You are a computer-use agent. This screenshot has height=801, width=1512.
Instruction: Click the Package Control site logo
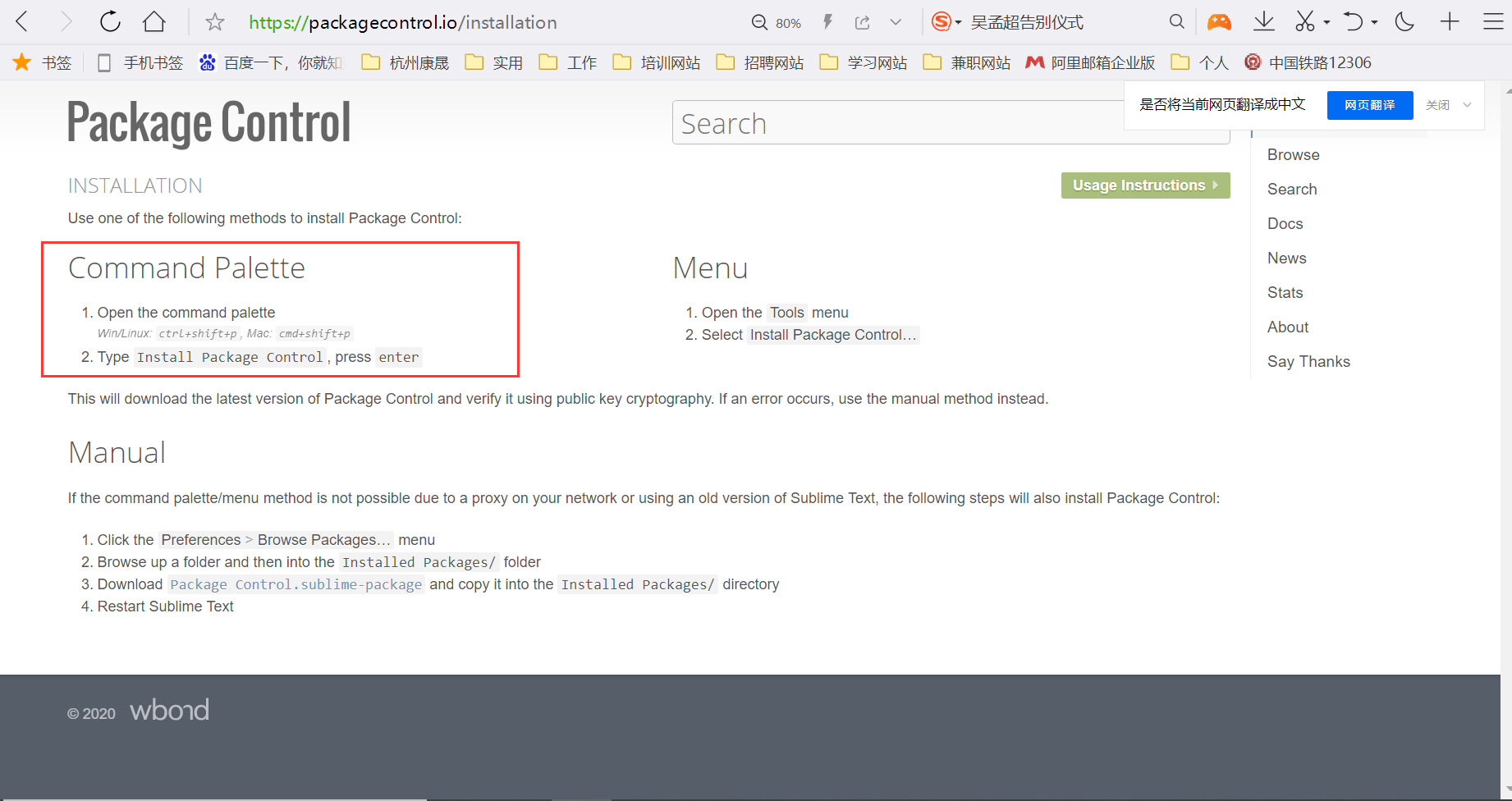(209, 123)
